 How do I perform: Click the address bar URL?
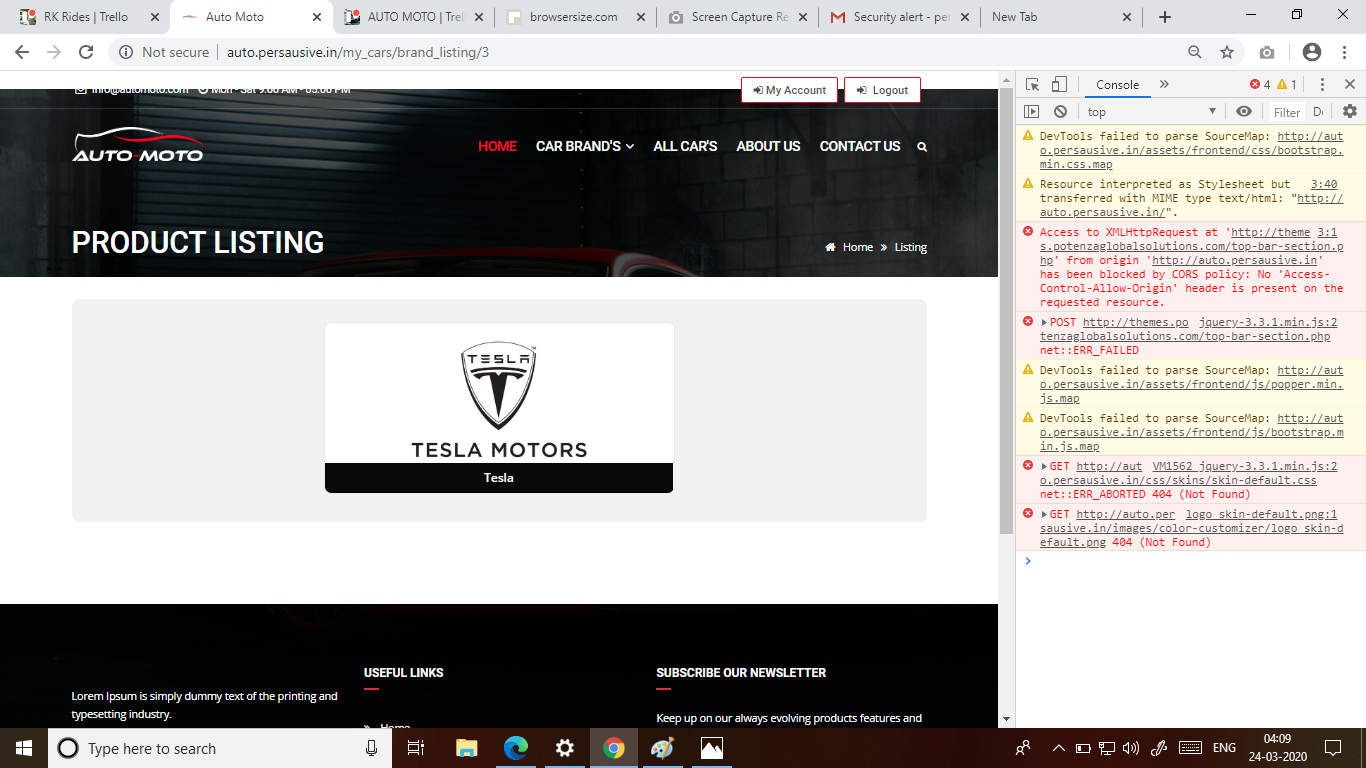click(358, 52)
